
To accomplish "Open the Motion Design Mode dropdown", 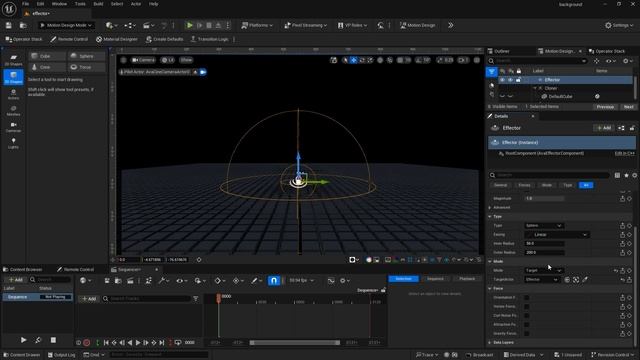I will pyautogui.click(x=66, y=25).
